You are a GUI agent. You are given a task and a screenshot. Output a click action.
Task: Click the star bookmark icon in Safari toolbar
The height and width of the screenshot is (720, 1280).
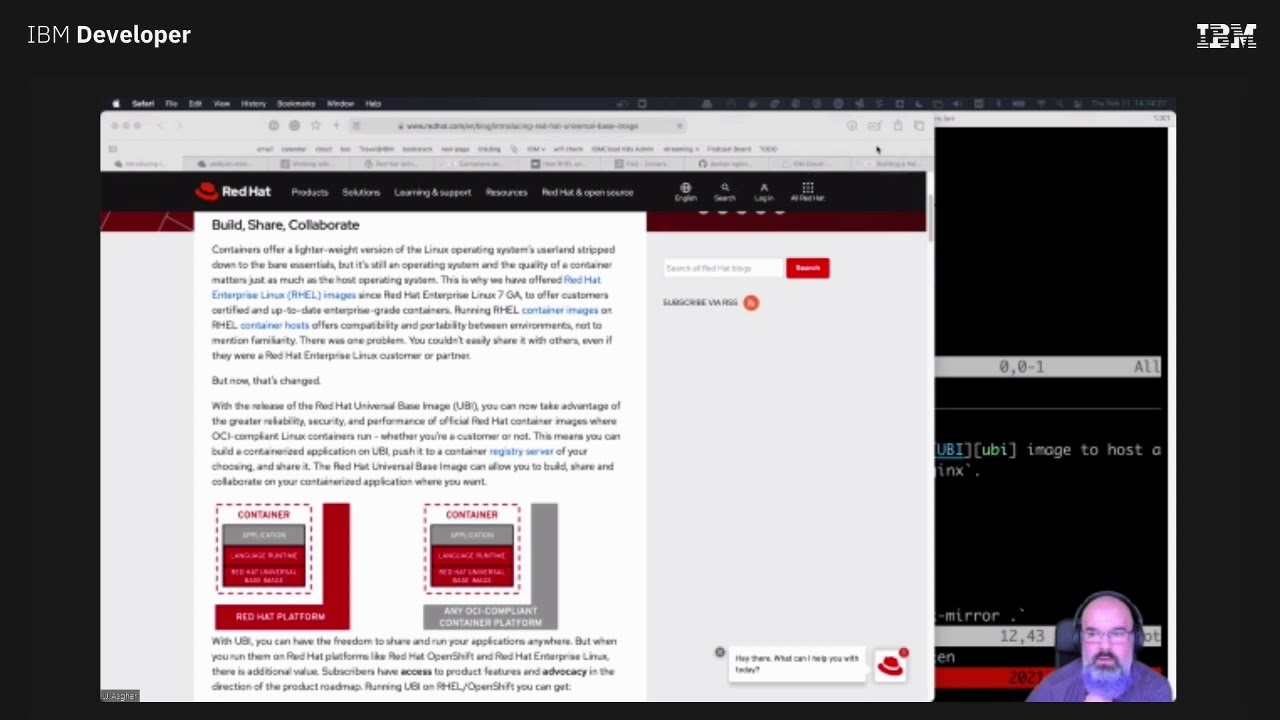[315, 125]
